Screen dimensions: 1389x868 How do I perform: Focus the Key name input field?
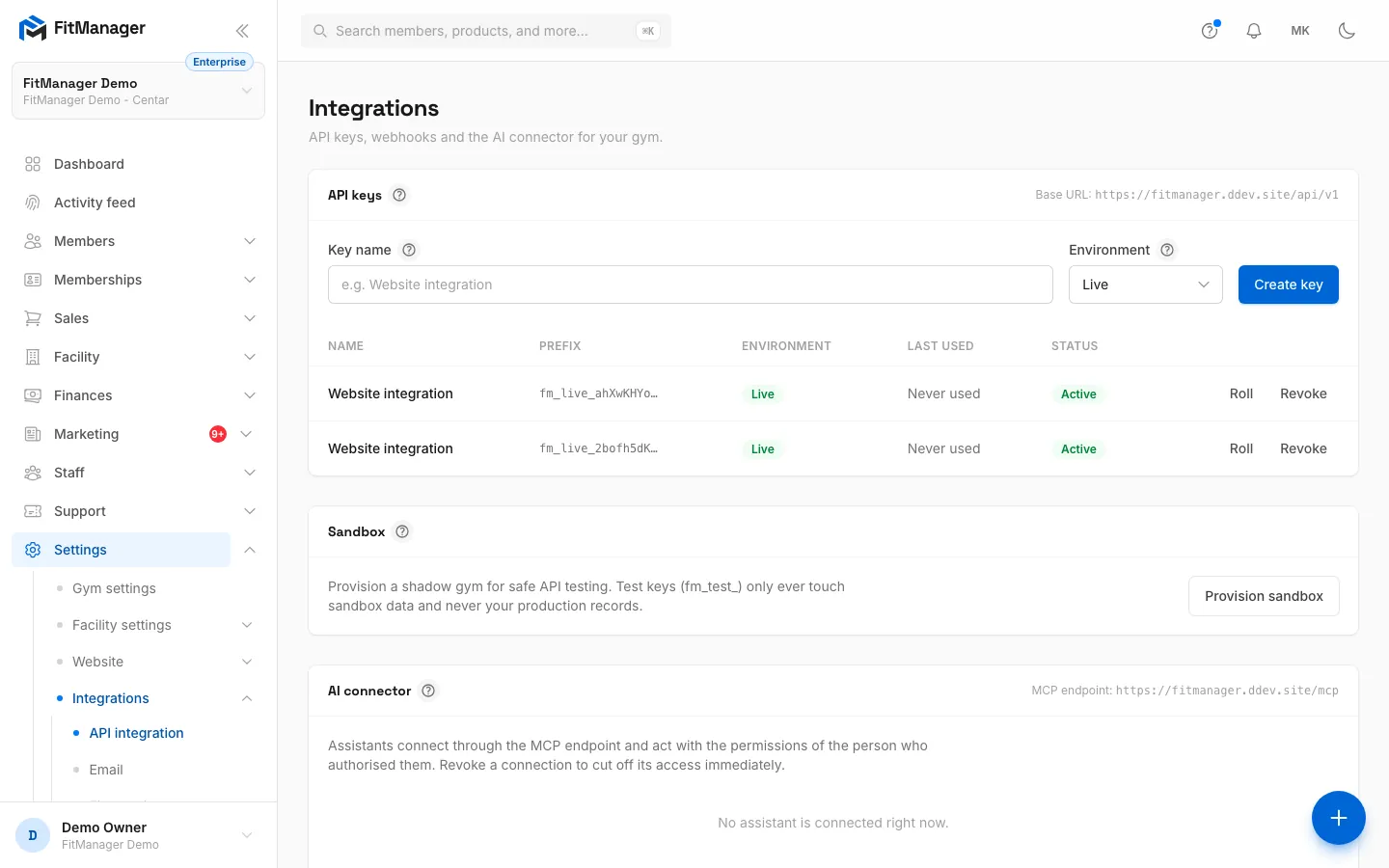691,285
